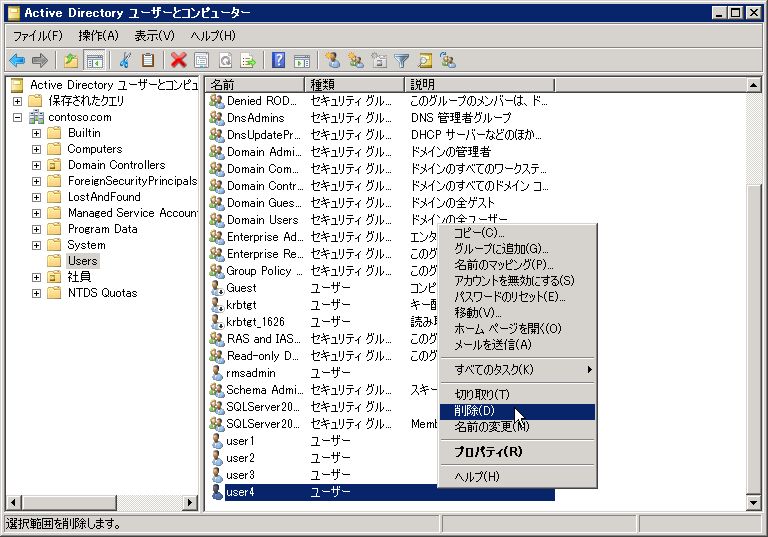The width and height of the screenshot is (768, 537).
Task: Expand the LostAndFound tree node
Action: tap(36, 197)
